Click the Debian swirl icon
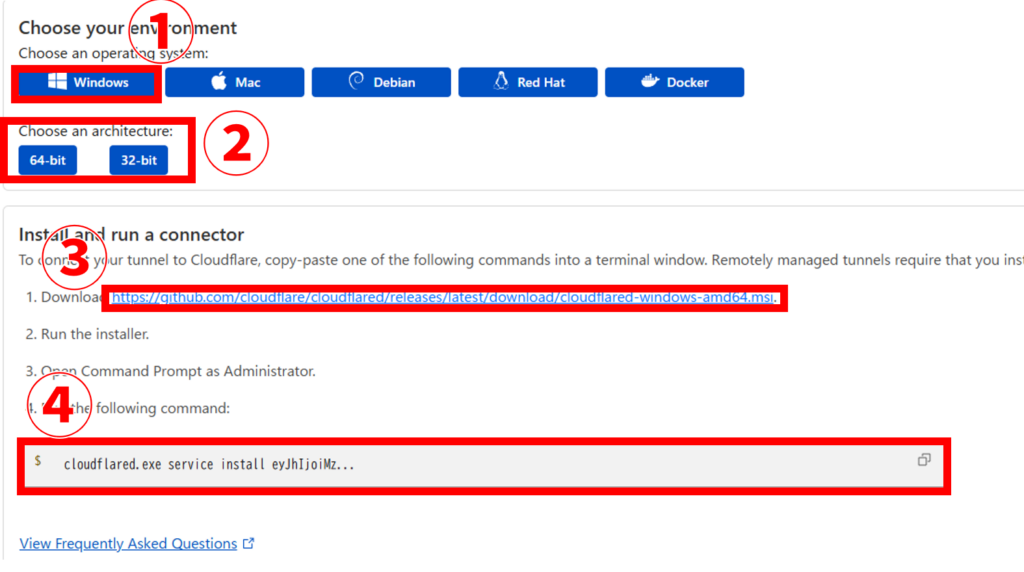Image resolution: width=1024 pixels, height=572 pixels. tap(356, 82)
